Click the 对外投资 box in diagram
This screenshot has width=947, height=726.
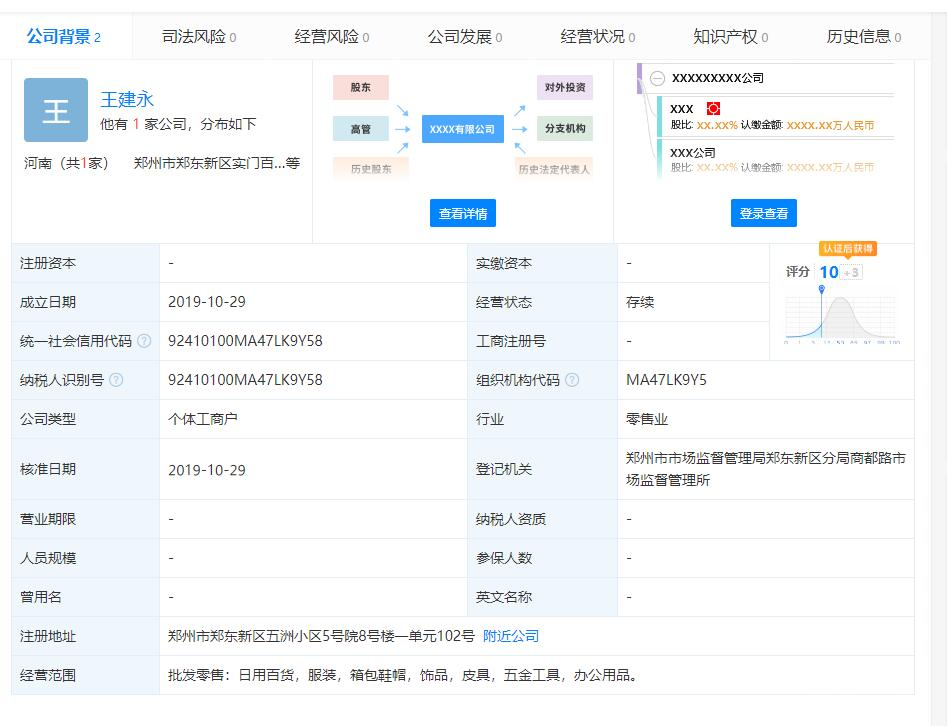564,87
